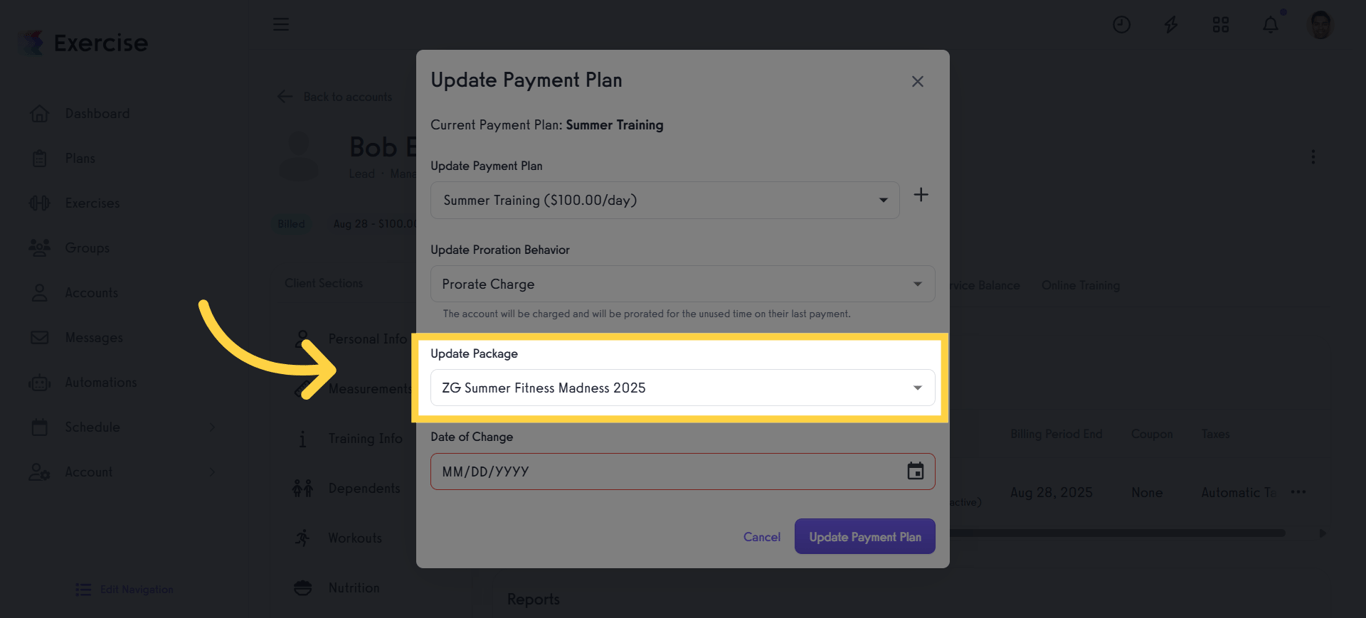Click the notifications bell icon

click(x=1270, y=25)
